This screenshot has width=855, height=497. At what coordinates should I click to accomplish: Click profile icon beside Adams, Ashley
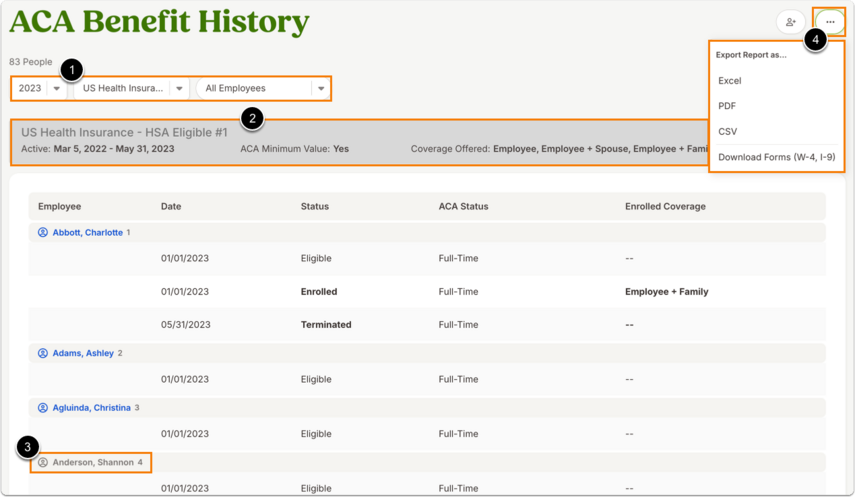(43, 353)
